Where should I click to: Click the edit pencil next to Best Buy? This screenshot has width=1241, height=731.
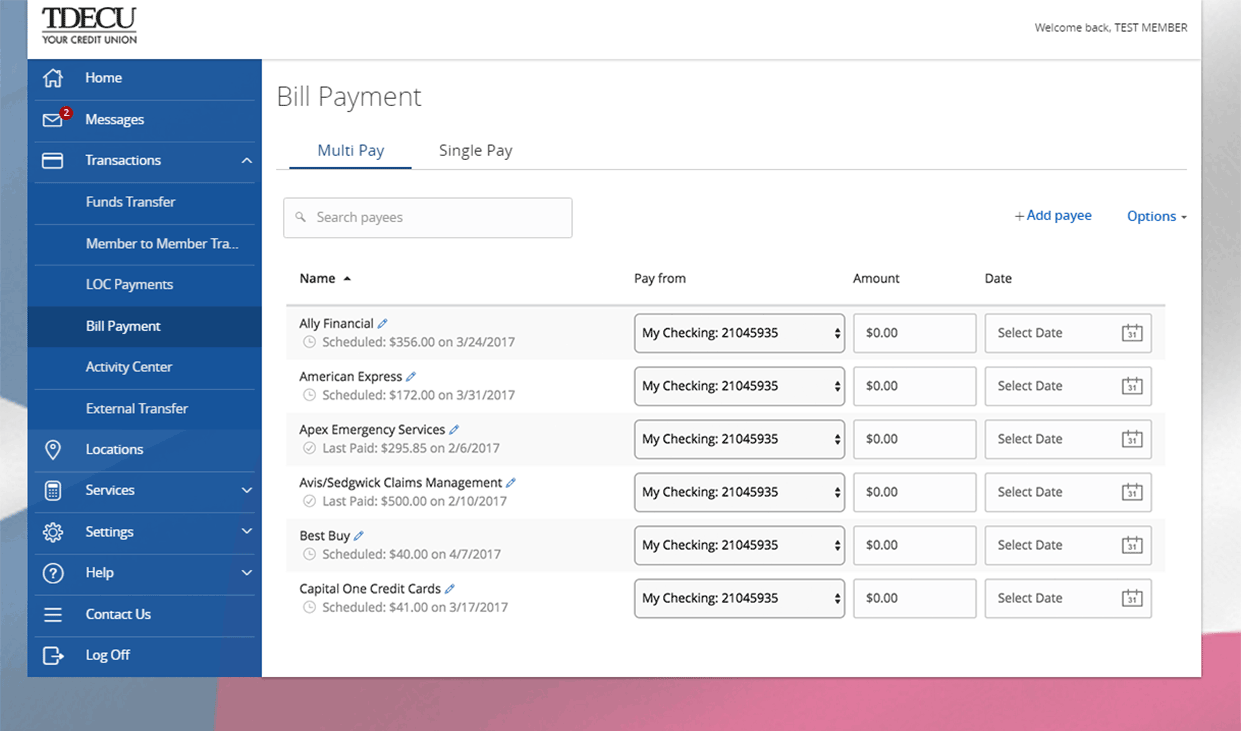359,536
